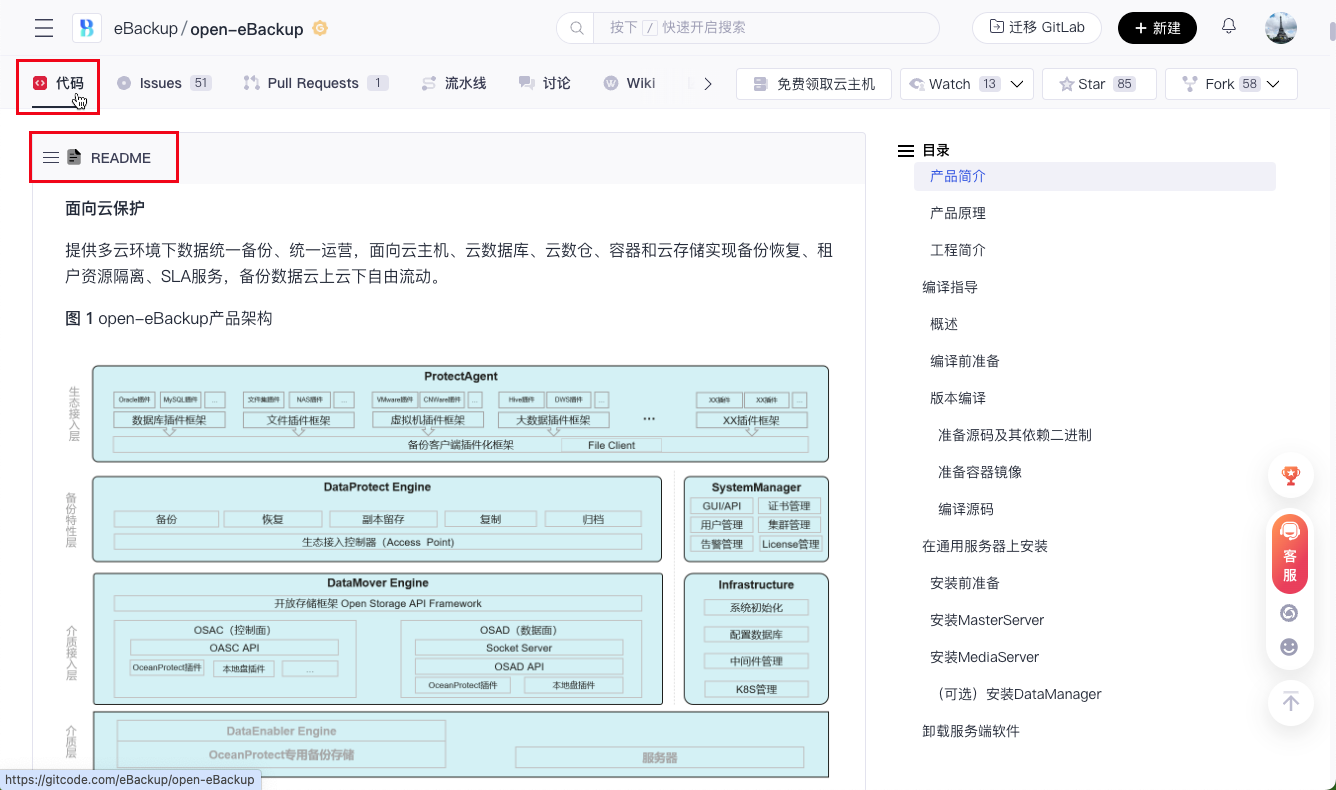Screen dimensions: 1336x790
Task: Expand the Fork dropdown arrow
Action: tap(1273, 84)
